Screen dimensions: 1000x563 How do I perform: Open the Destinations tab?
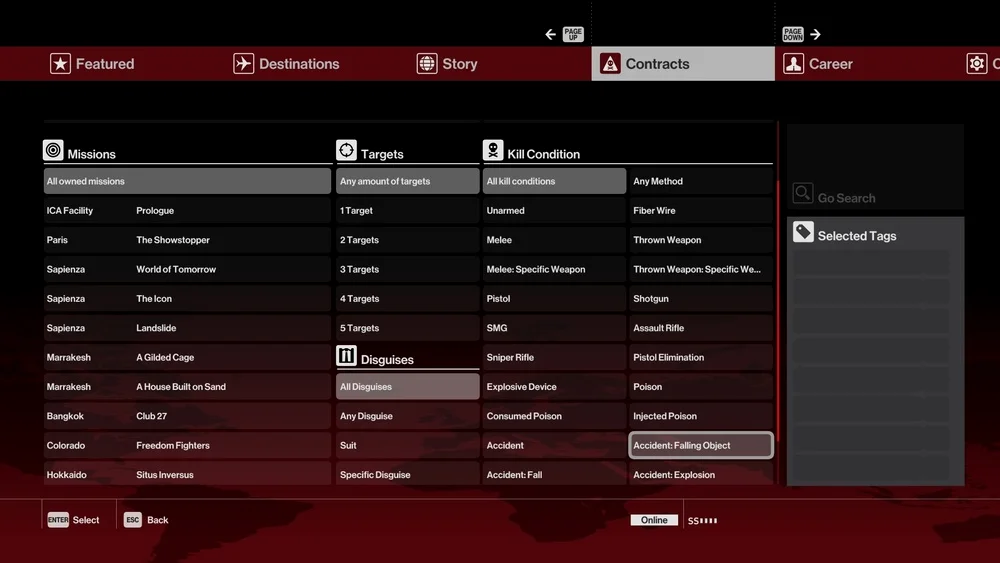[286, 64]
